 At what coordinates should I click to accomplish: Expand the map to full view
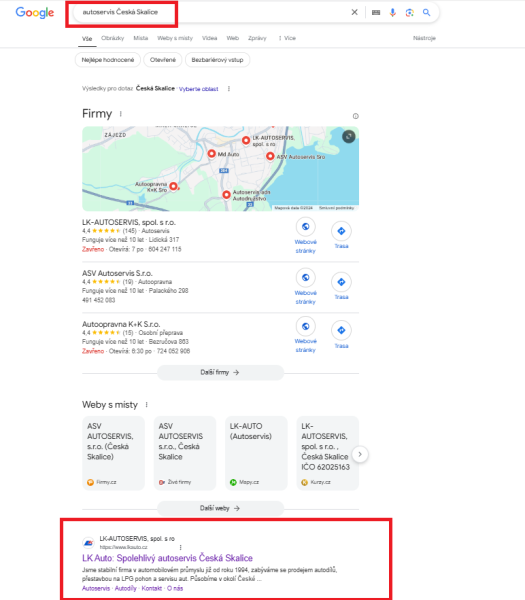(x=349, y=136)
